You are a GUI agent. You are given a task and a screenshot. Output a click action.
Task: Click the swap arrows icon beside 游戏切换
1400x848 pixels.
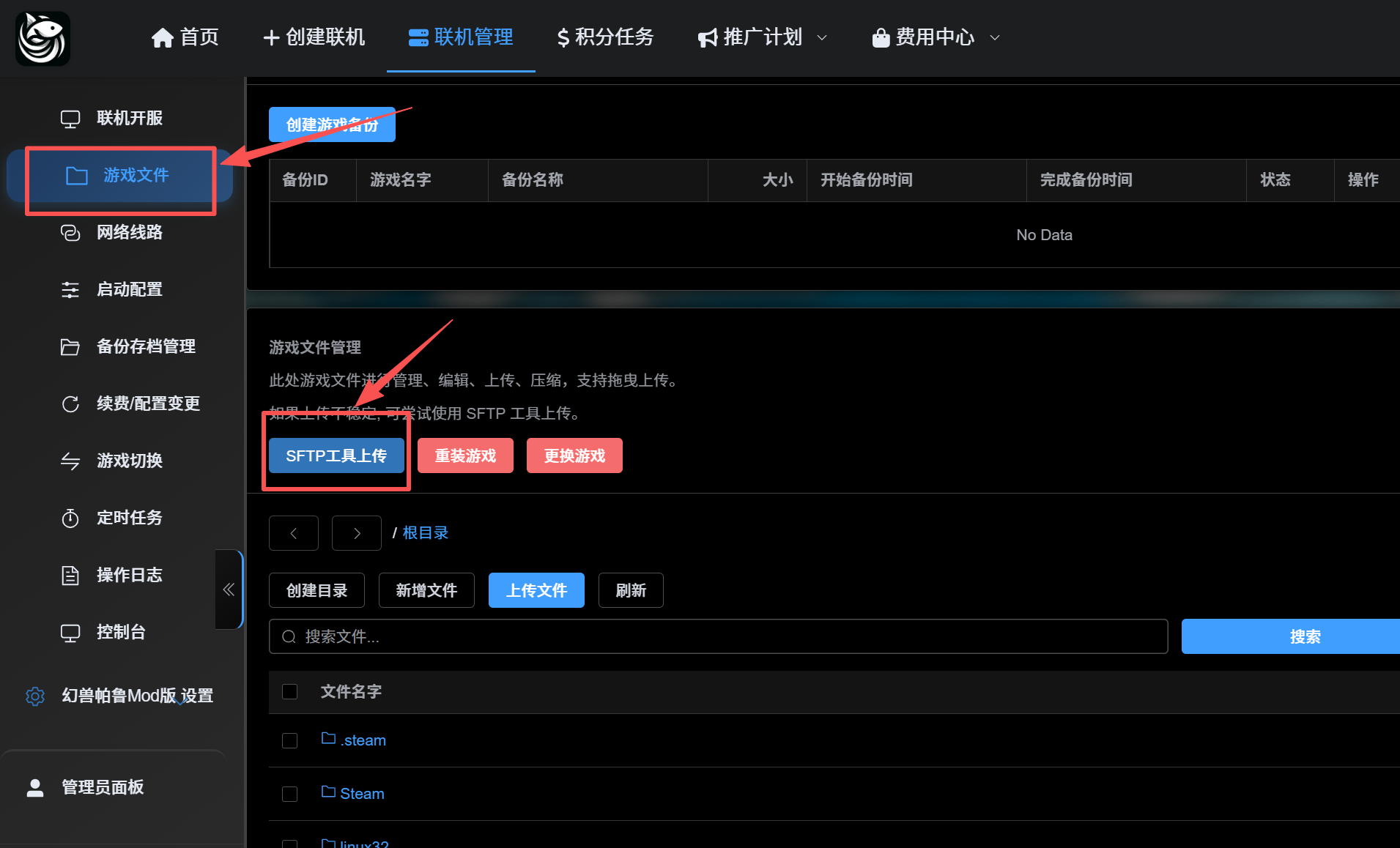click(x=70, y=461)
